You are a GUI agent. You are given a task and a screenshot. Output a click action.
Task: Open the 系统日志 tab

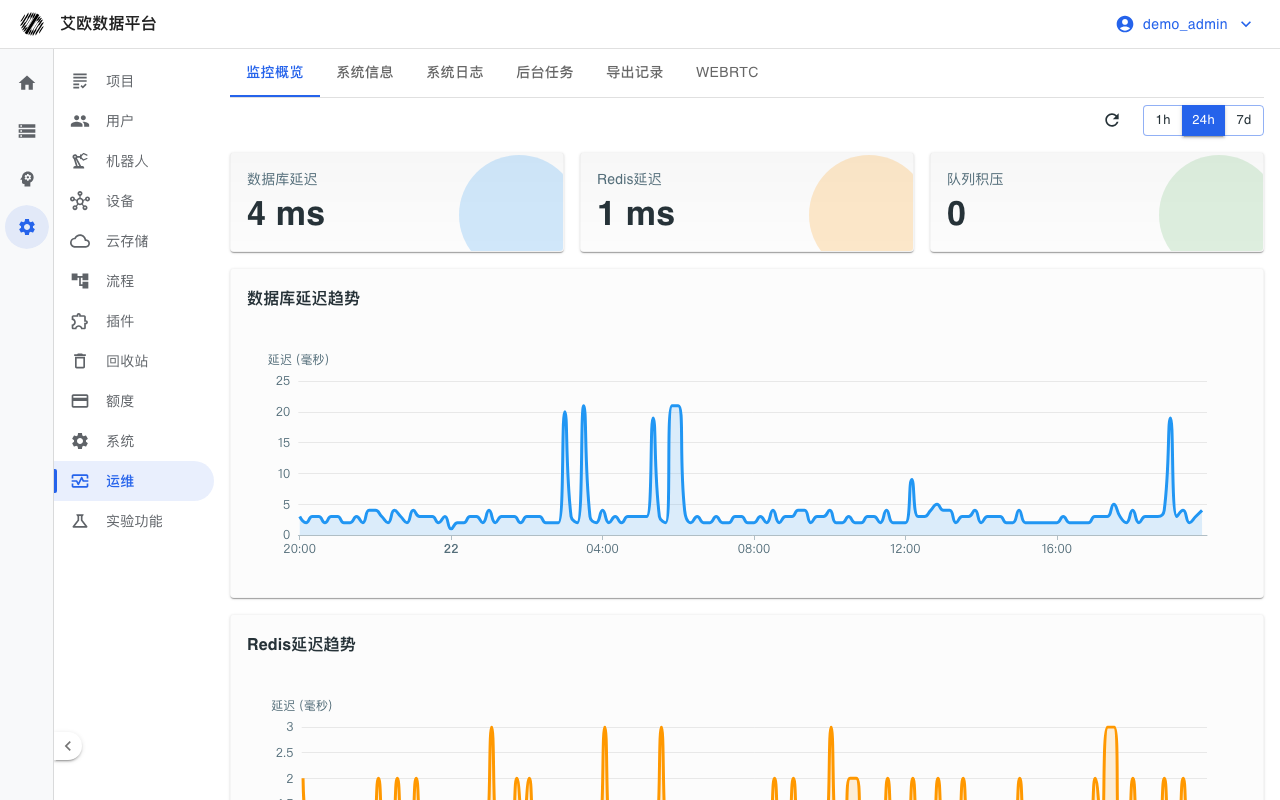coord(455,72)
